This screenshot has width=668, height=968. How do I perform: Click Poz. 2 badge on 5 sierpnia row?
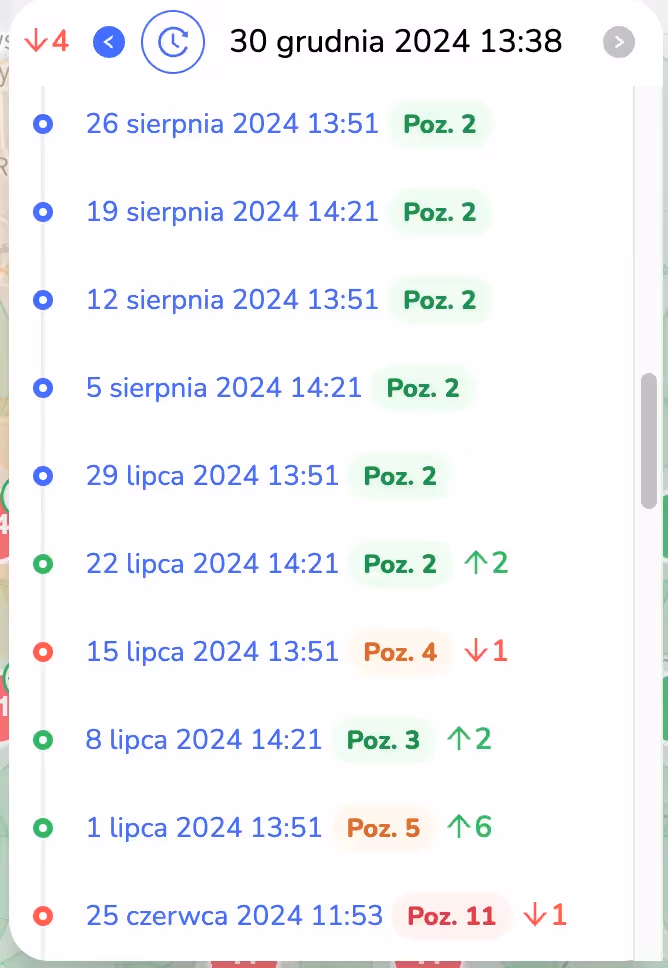click(x=423, y=388)
